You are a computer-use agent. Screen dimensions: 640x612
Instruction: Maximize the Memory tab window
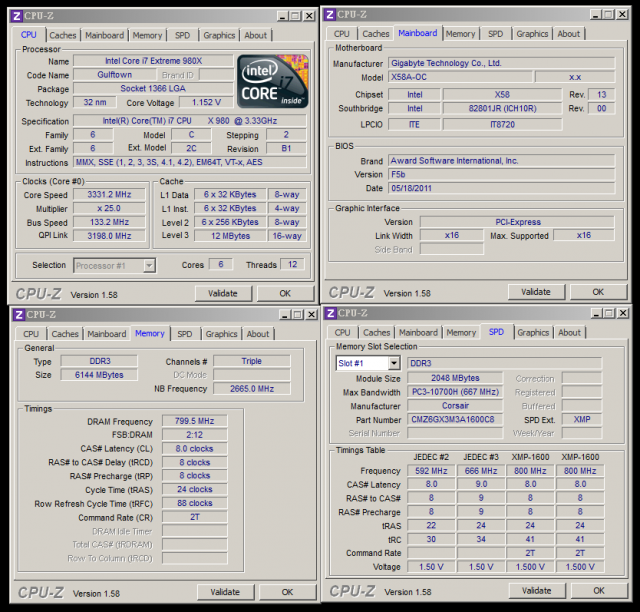[298, 314]
